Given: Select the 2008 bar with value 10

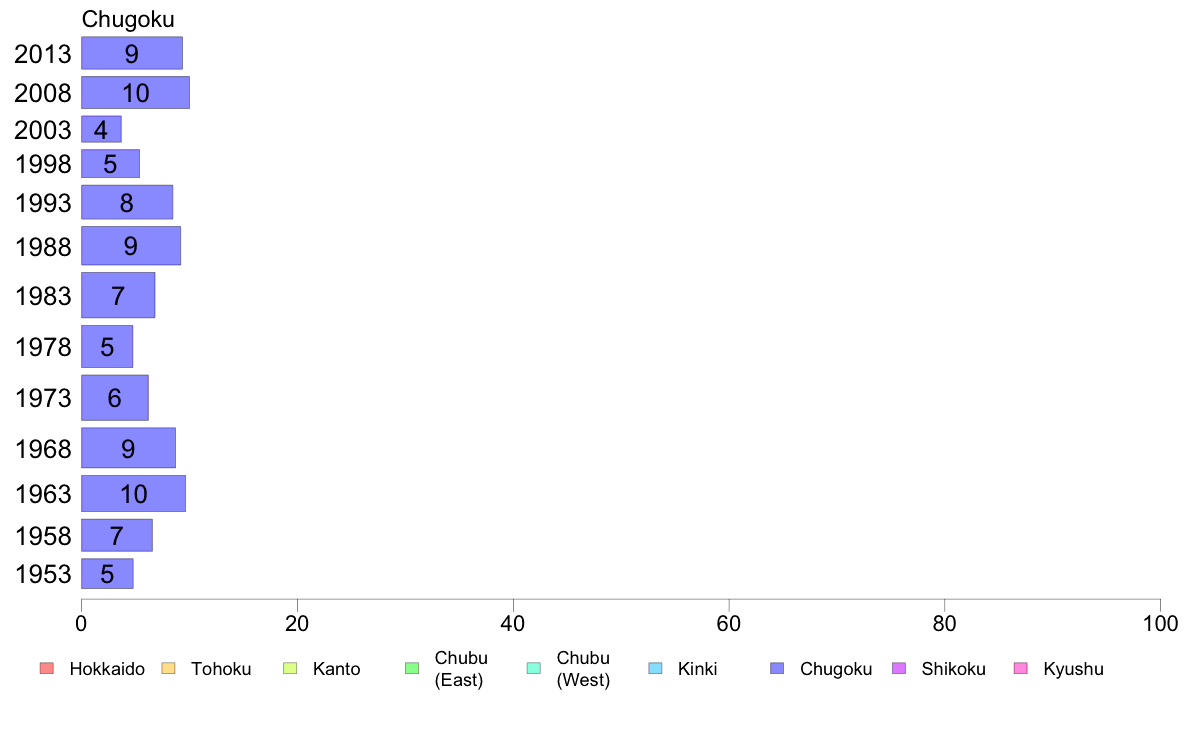Looking at the screenshot, I should click(x=136, y=92).
